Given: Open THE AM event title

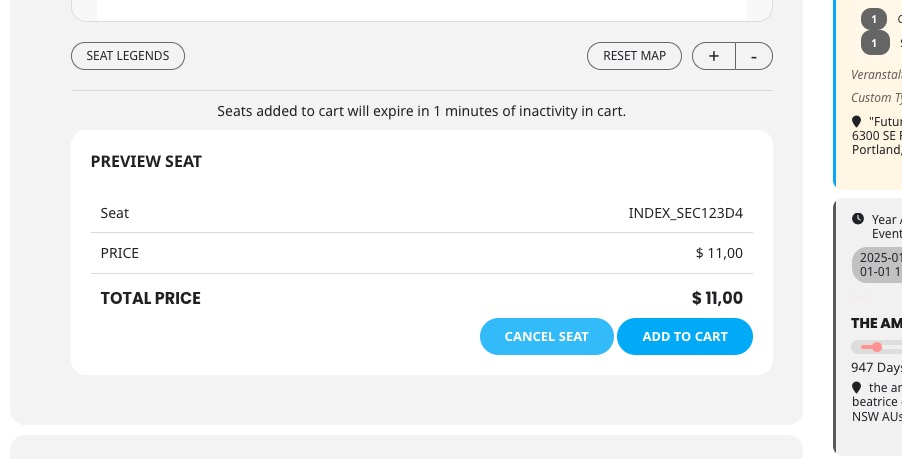Looking at the screenshot, I should coord(876,323).
